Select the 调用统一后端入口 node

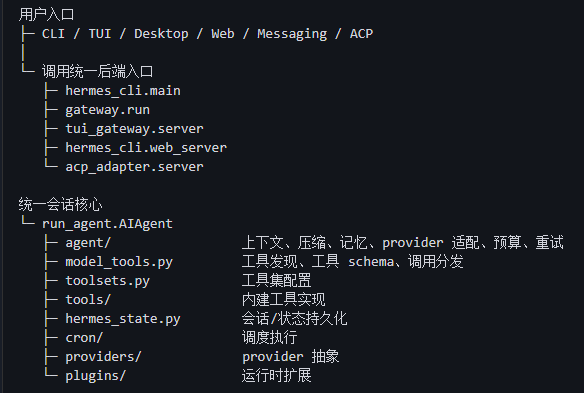[x=98, y=72]
